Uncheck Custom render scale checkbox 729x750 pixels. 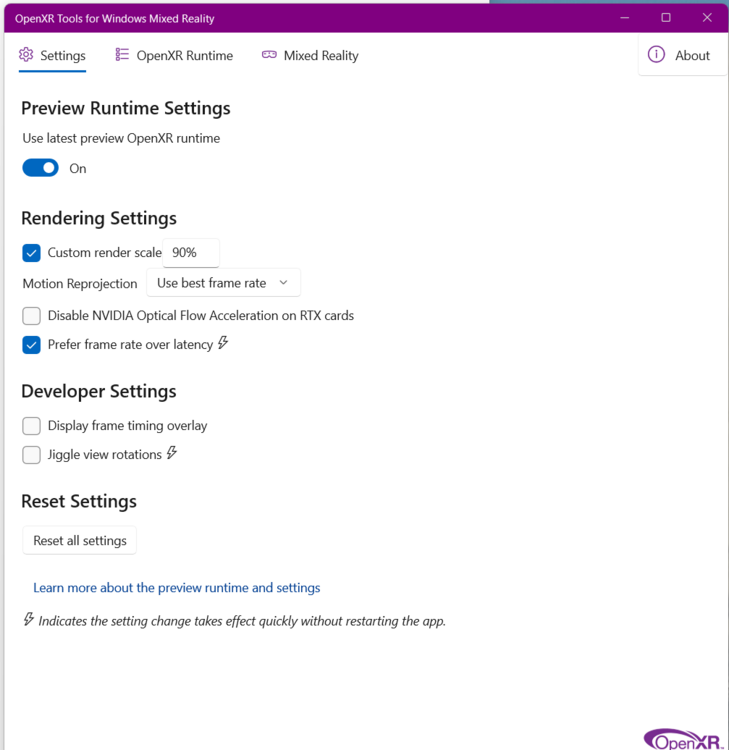tap(32, 253)
